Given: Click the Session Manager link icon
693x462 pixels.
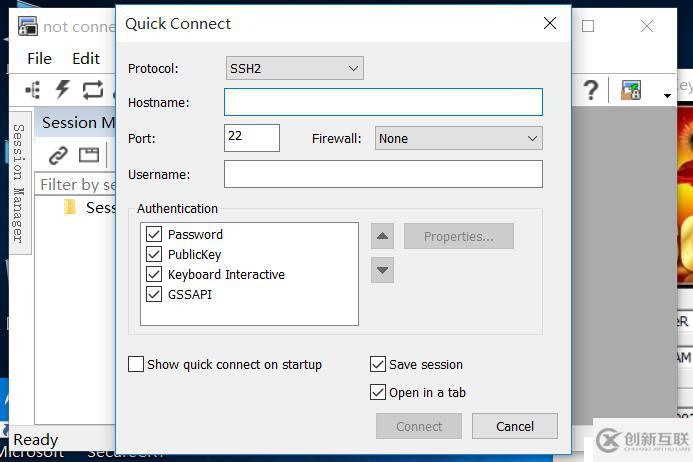Looking at the screenshot, I should (58, 155).
